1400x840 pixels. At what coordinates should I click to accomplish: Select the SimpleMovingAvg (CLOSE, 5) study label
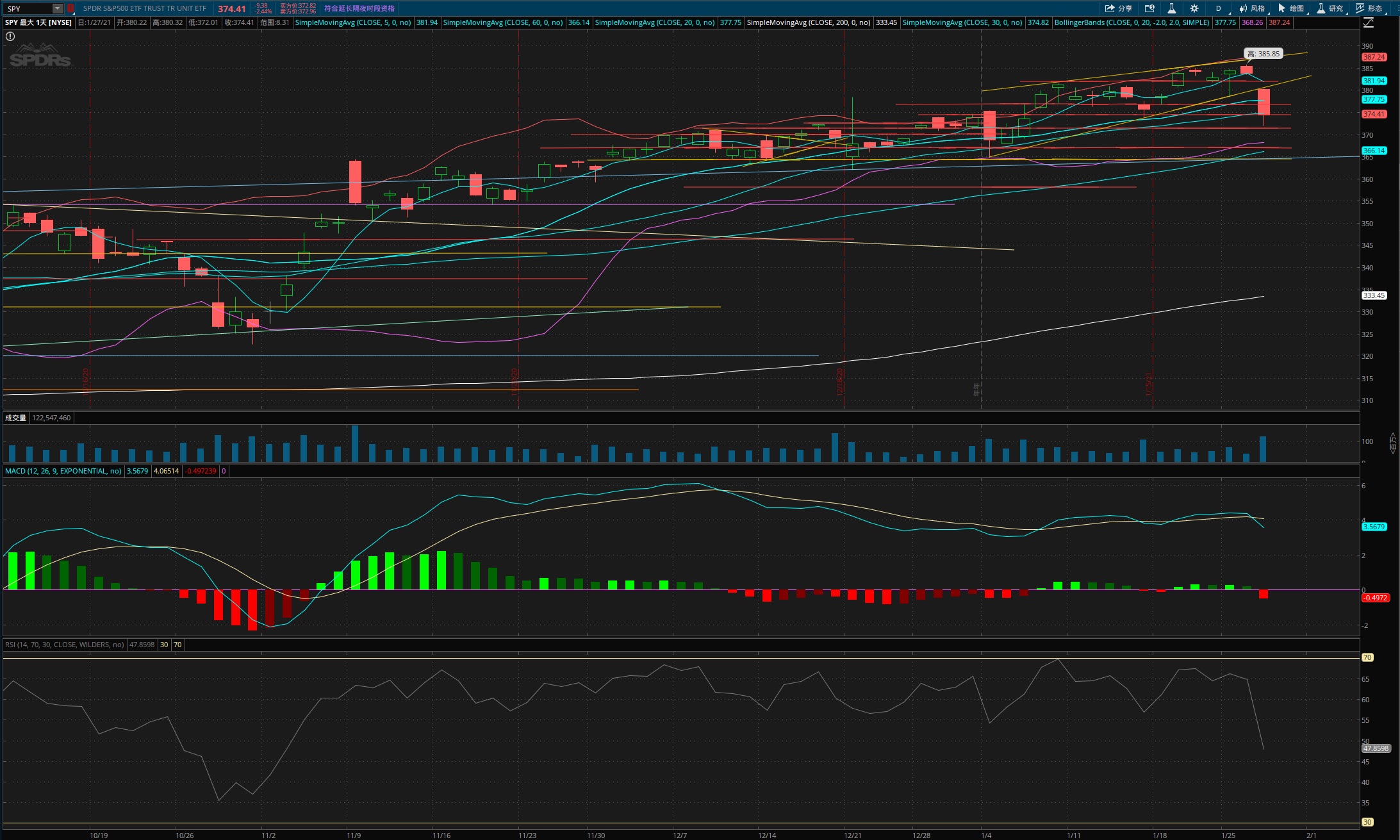coord(353,22)
